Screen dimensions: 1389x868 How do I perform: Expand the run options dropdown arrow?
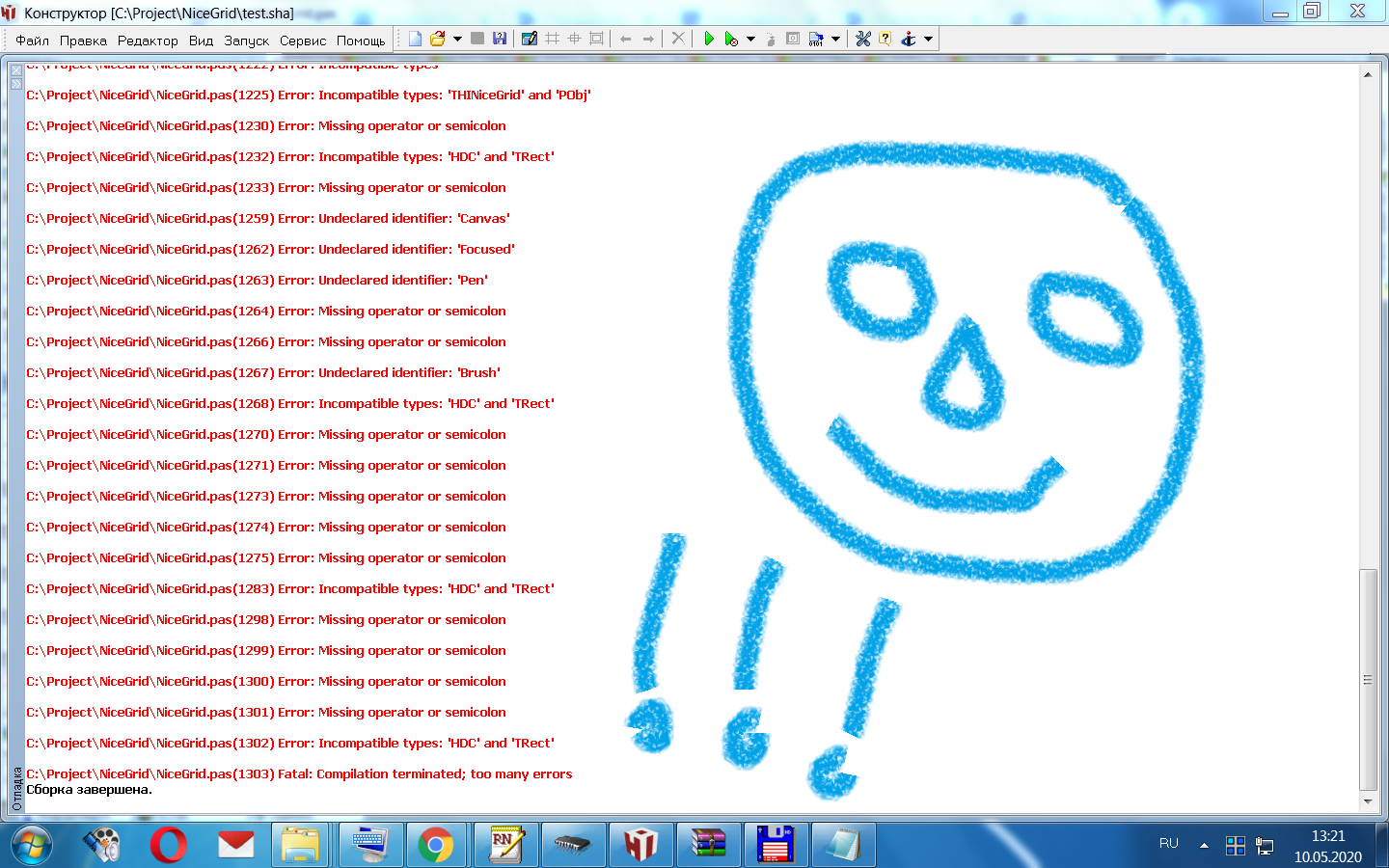tap(750, 39)
